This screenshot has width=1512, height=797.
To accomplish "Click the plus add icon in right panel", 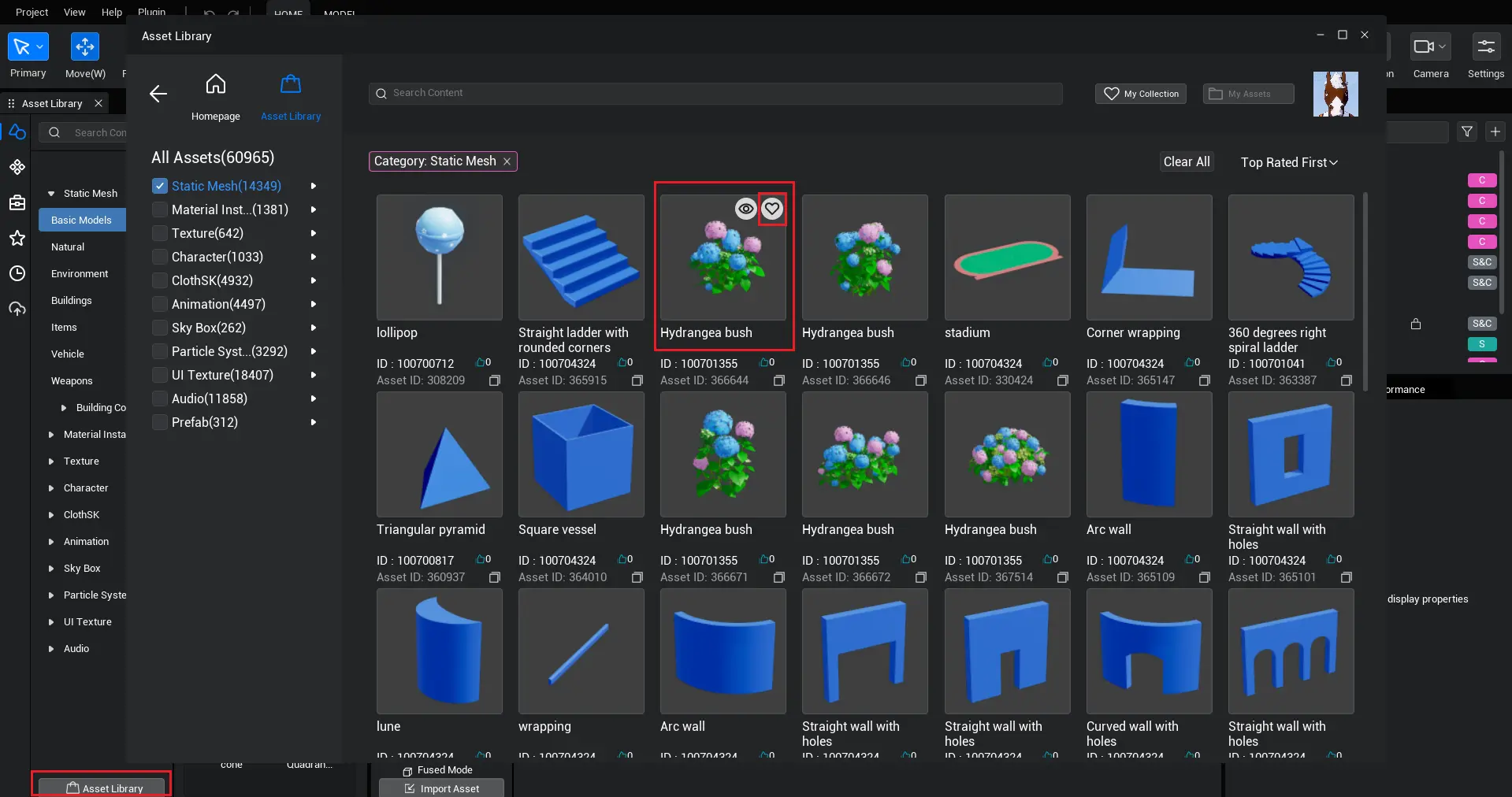I will pos(1495,132).
